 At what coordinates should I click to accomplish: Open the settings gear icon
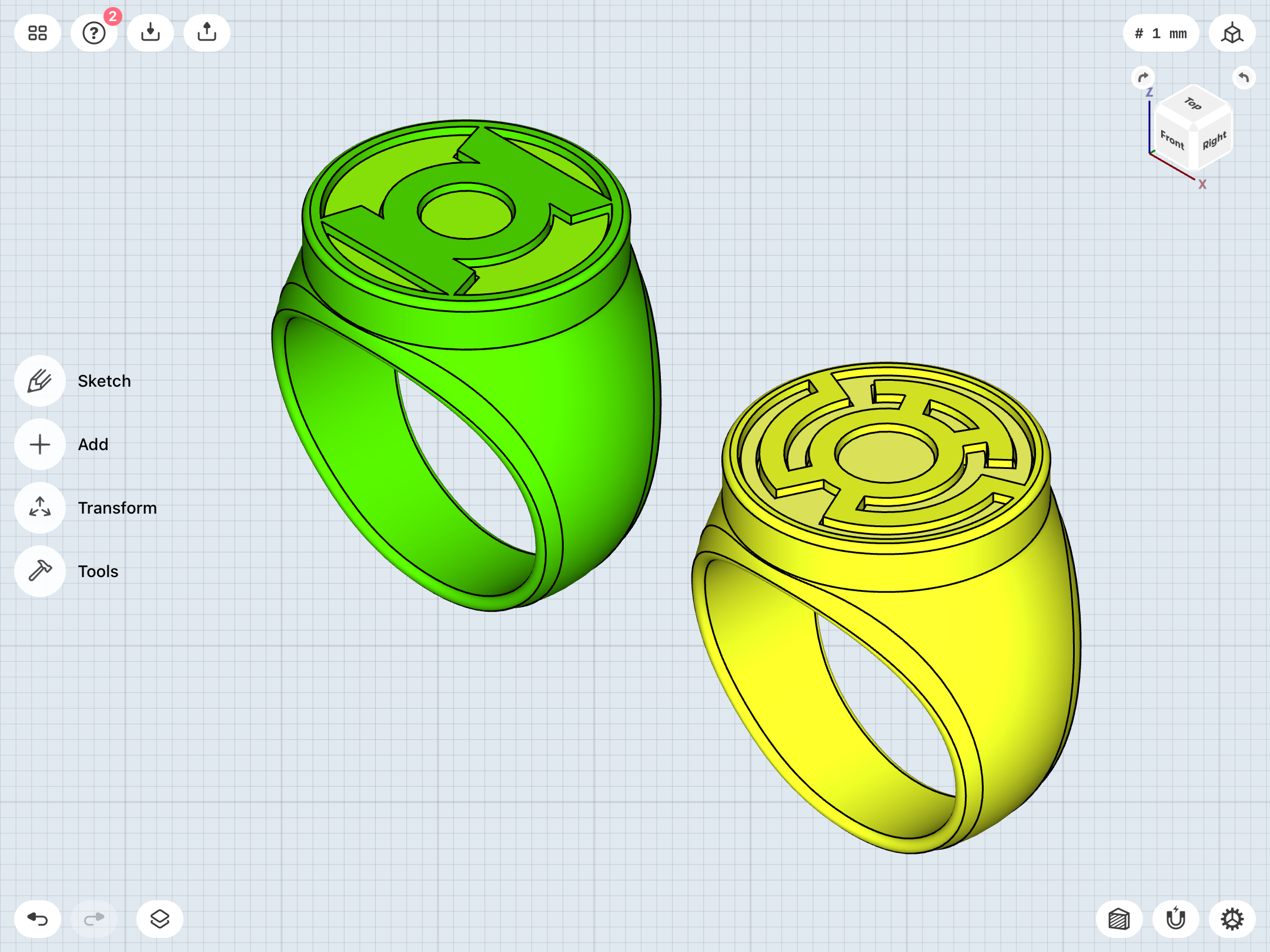(1232, 919)
